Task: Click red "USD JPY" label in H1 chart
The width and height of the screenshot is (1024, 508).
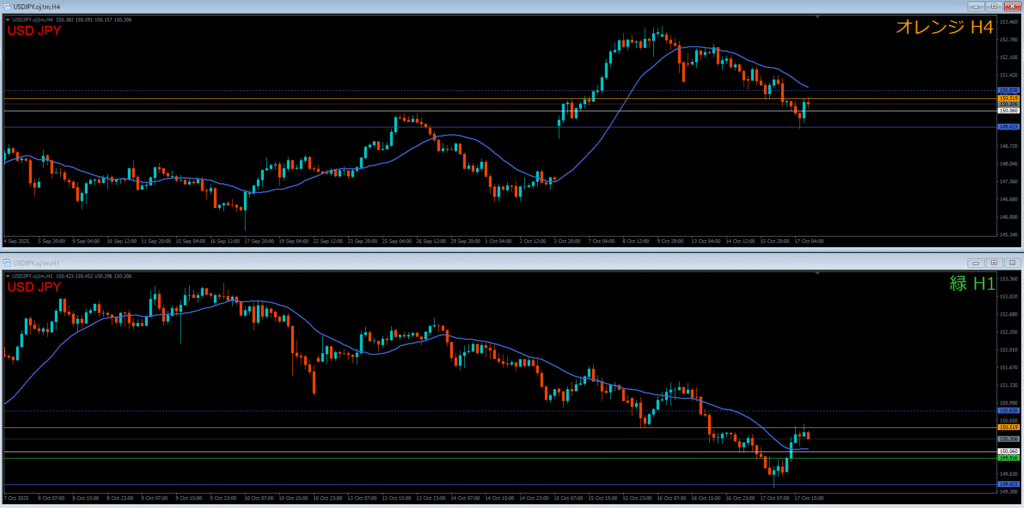Action: tap(35, 287)
